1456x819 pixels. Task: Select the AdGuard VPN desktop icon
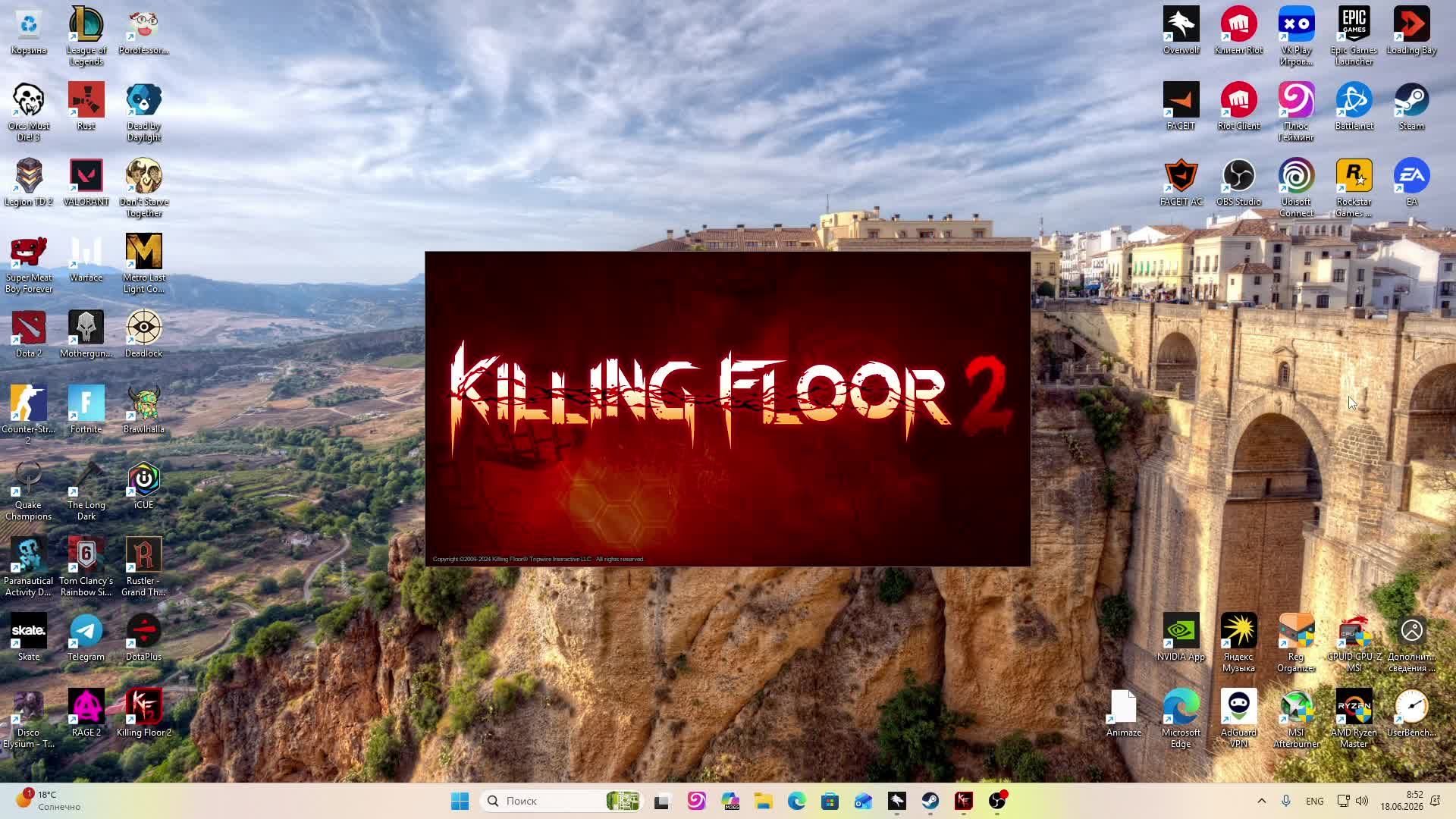point(1238,718)
